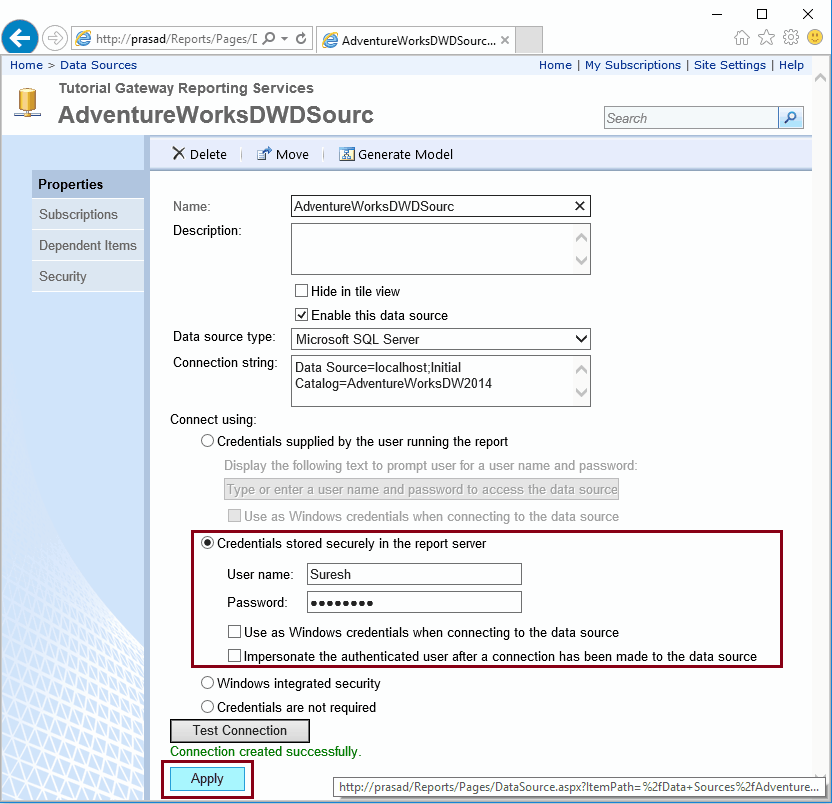Image resolution: width=832 pixels, height=804 pixels.
Task: Open Data source type dropdown
Action: 440,339
